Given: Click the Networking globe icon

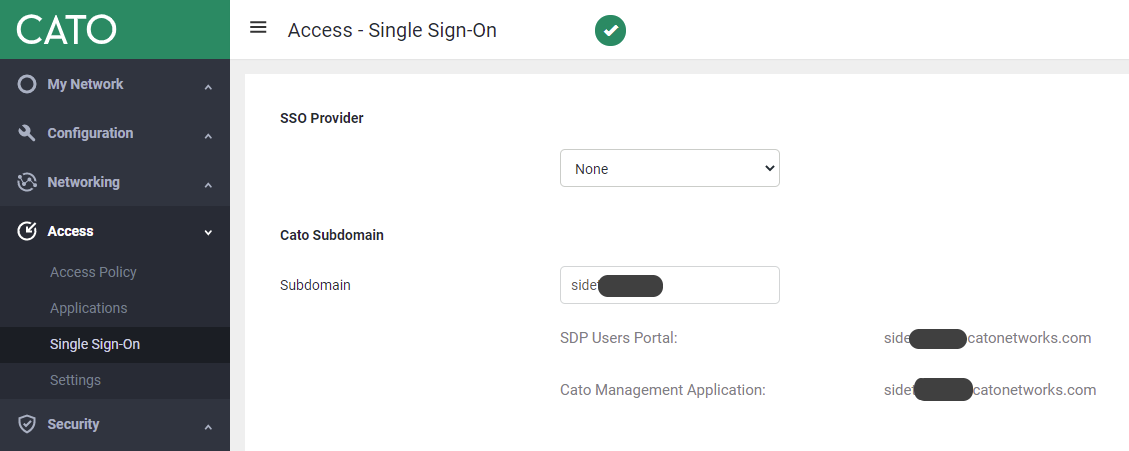Looking at the screenshot, I should click(28, 182).
